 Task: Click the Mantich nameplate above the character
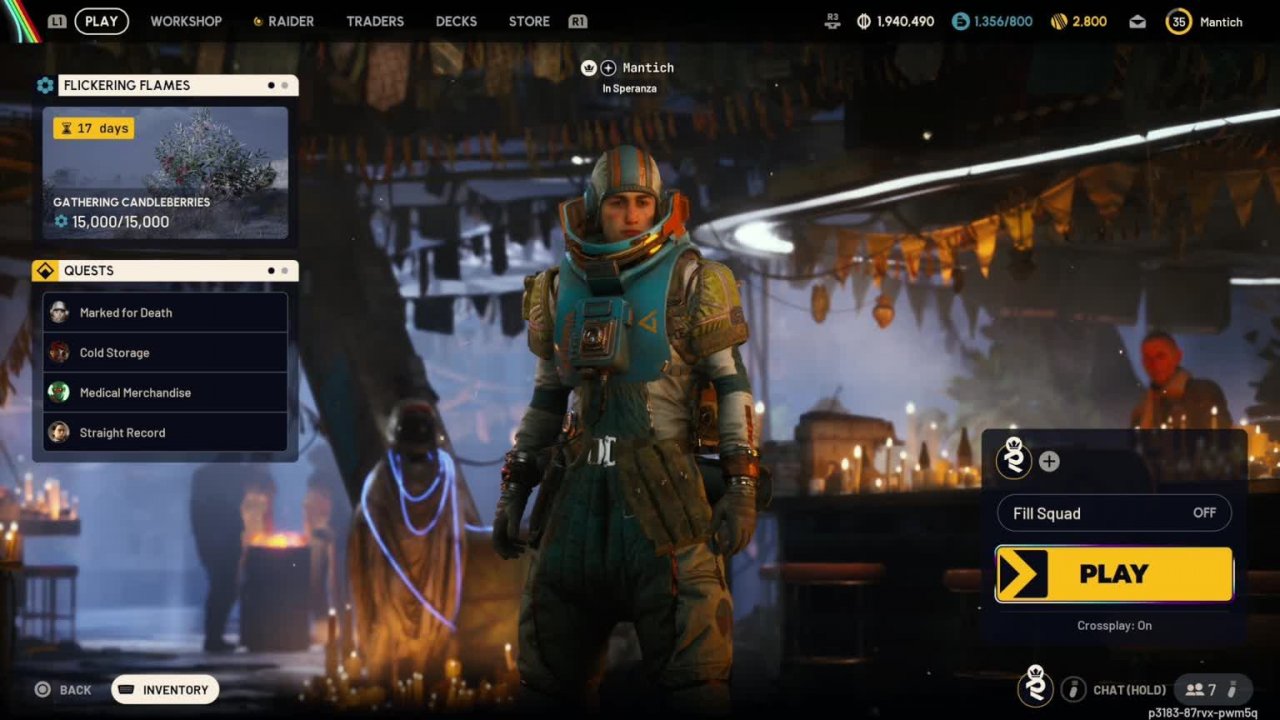[x=648, y=68]
